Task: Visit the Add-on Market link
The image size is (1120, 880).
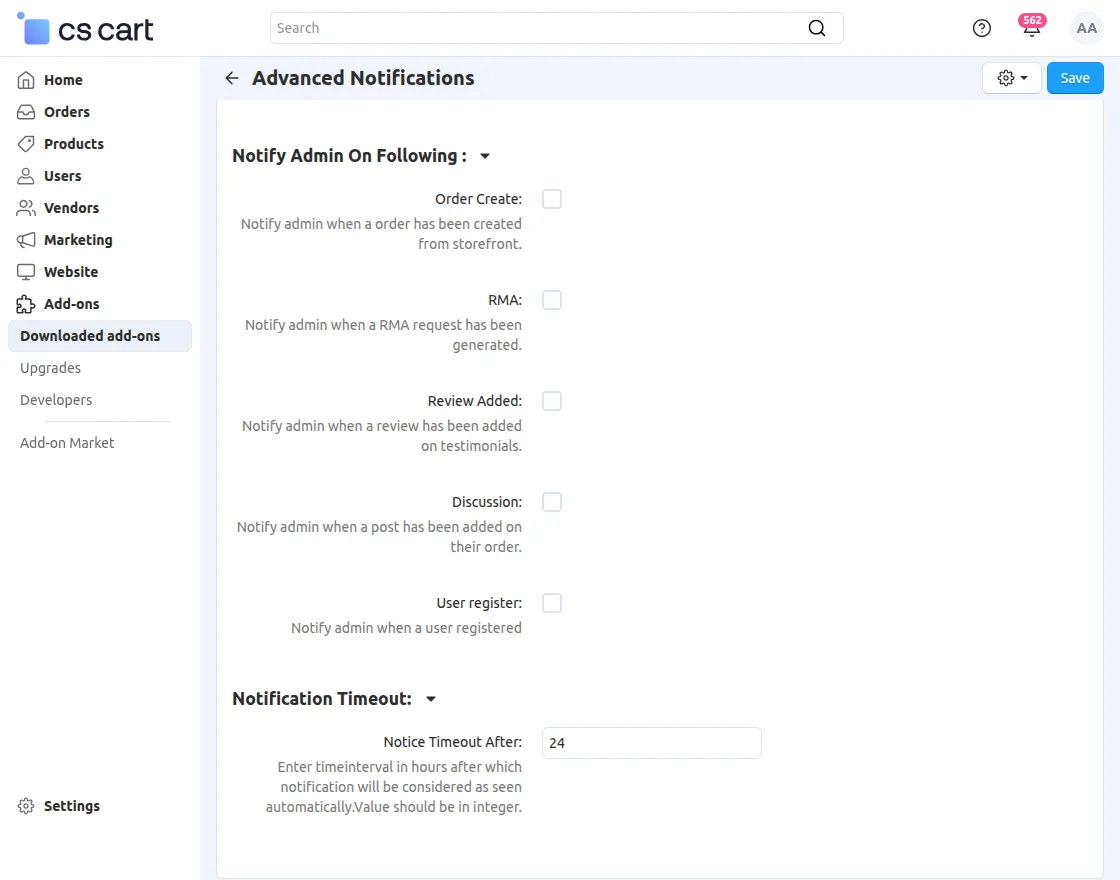Action: (x=66, y=442)
